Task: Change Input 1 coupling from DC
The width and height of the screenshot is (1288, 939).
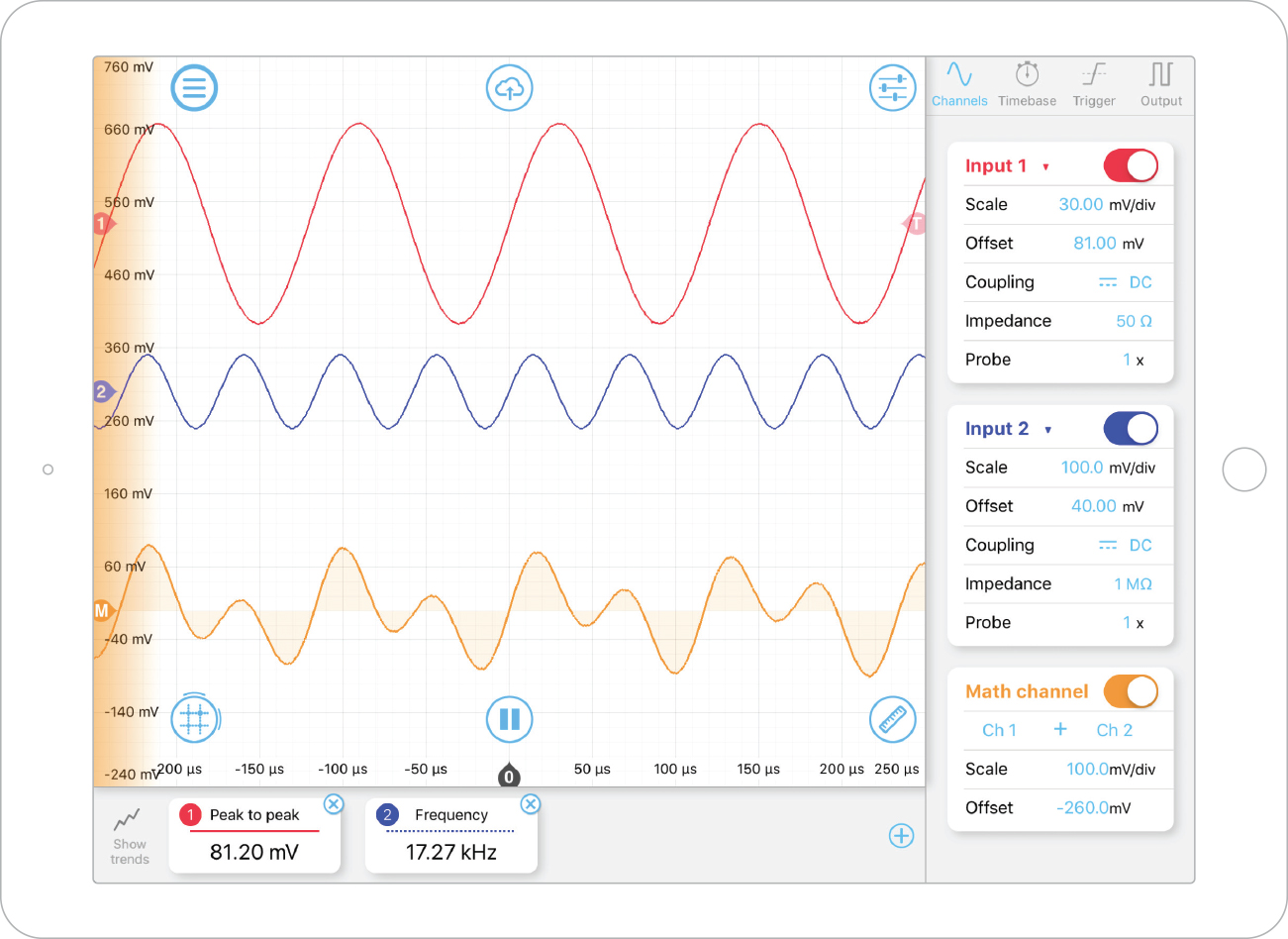Action: click(1126, 282)
